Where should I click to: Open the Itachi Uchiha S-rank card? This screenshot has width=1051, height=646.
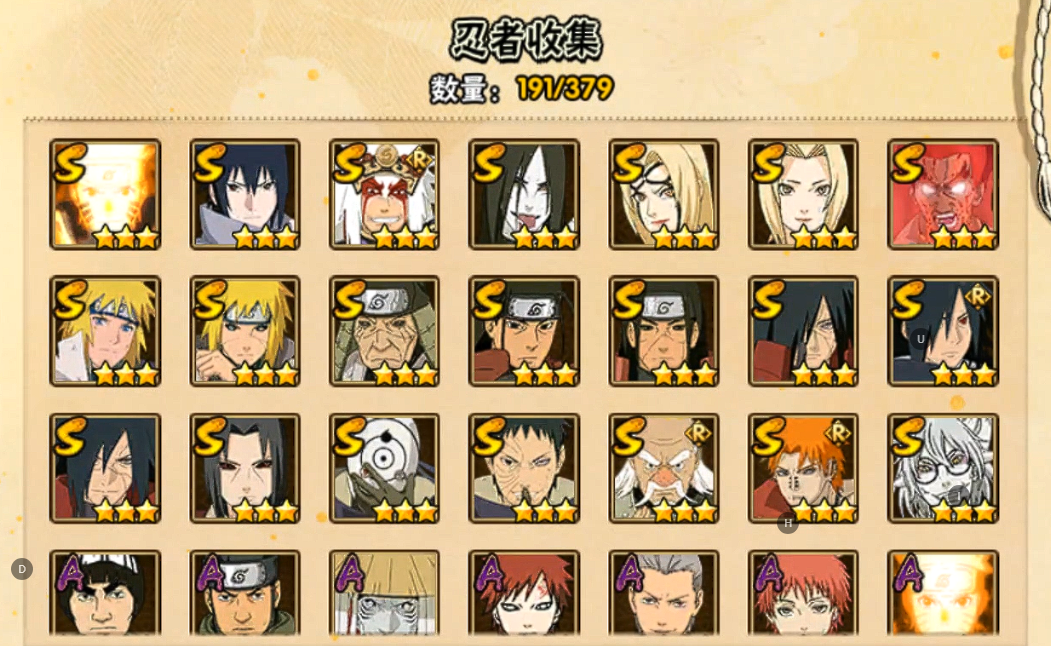245,468
